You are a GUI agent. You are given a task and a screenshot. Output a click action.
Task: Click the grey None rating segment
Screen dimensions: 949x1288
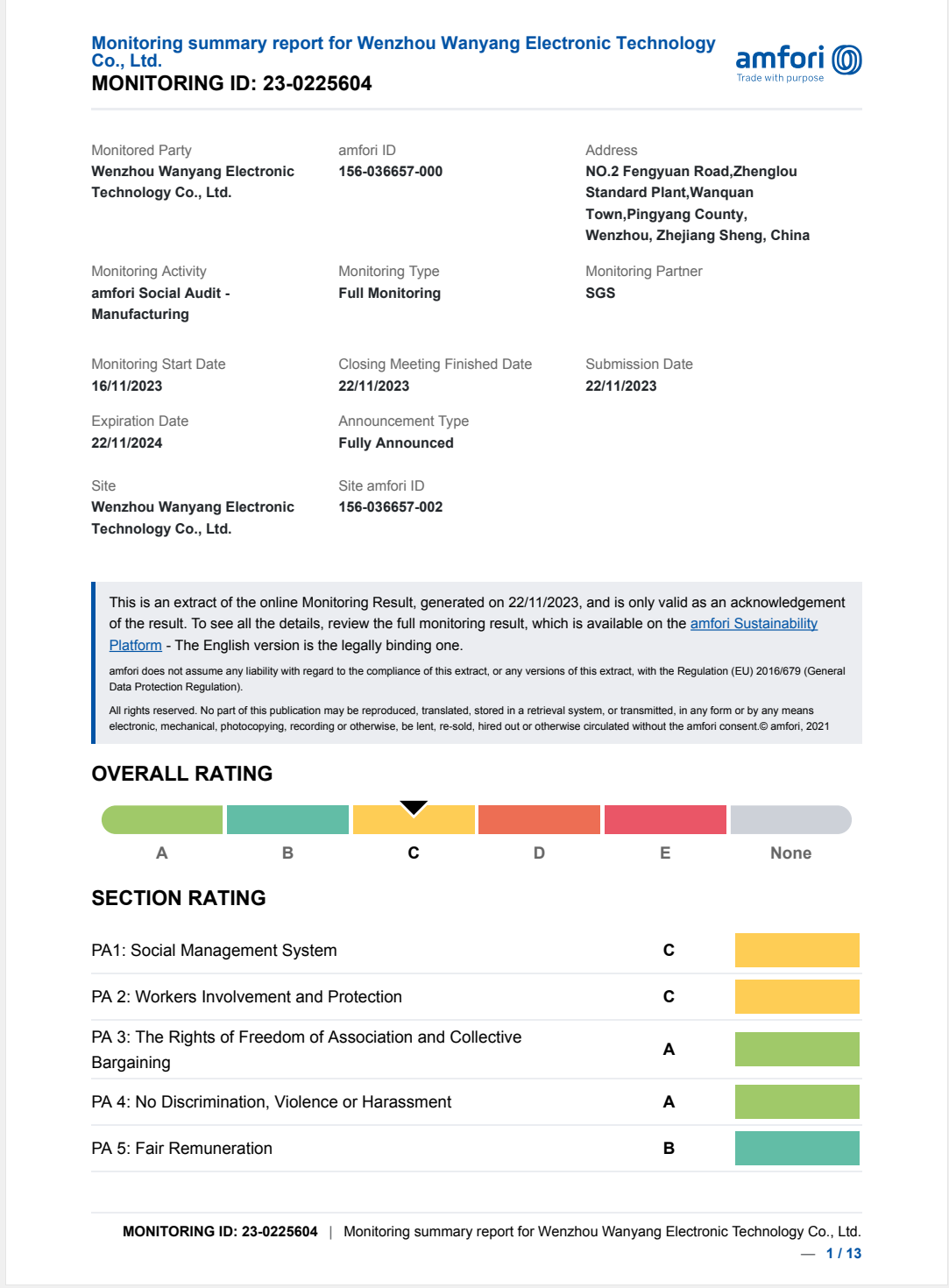791,820
